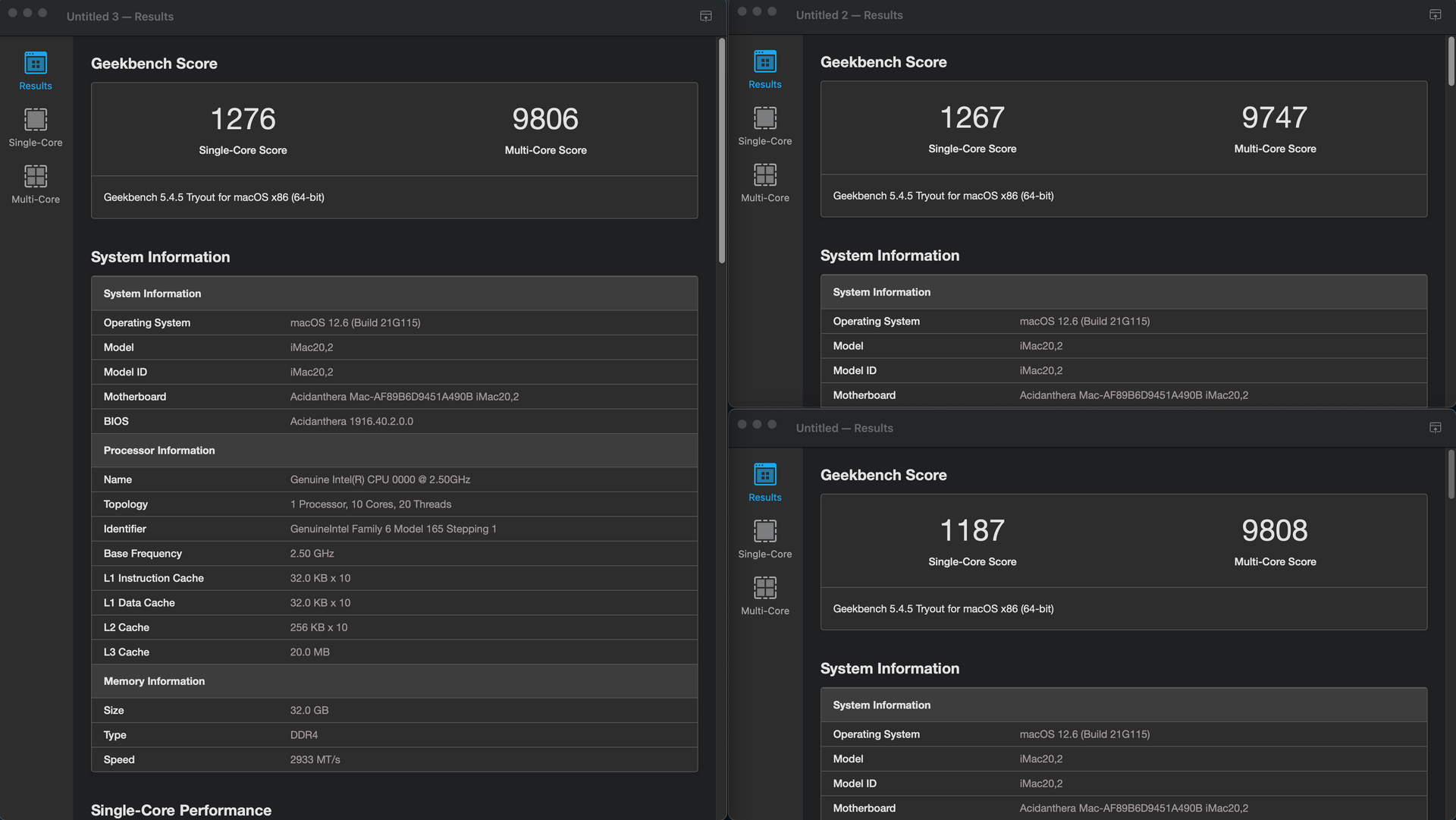Click BIOS value Acidanthera 1916.40.2.0.0
Image resolution: width=1456 pixels, height=820 pixels.
(x=351, y=421)
